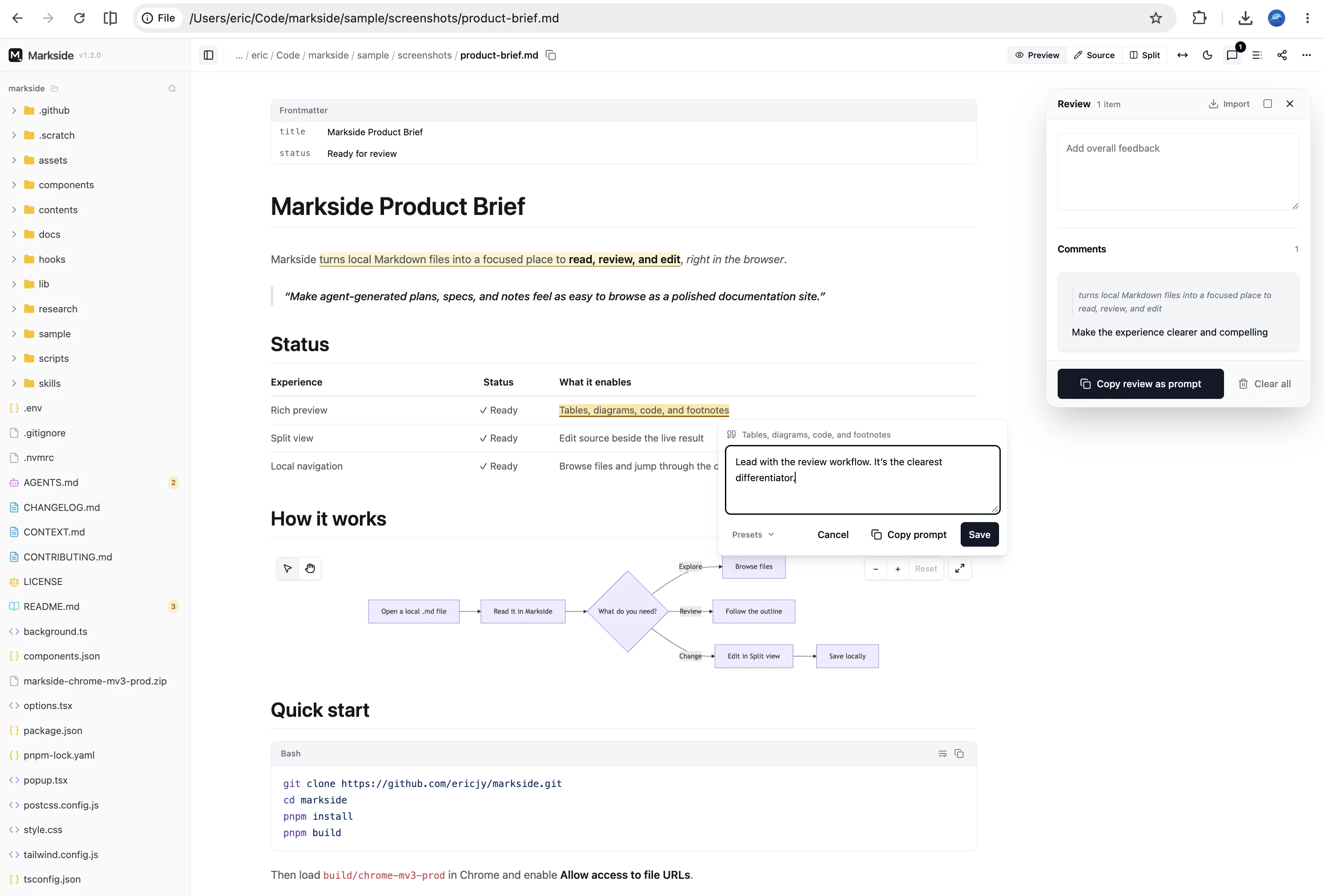Image resolution: width=1324 pixels, height=896 pixels.
Task: Zoom out the diagram with minus button
Action: pyautogui.click(x=876, y=569)
